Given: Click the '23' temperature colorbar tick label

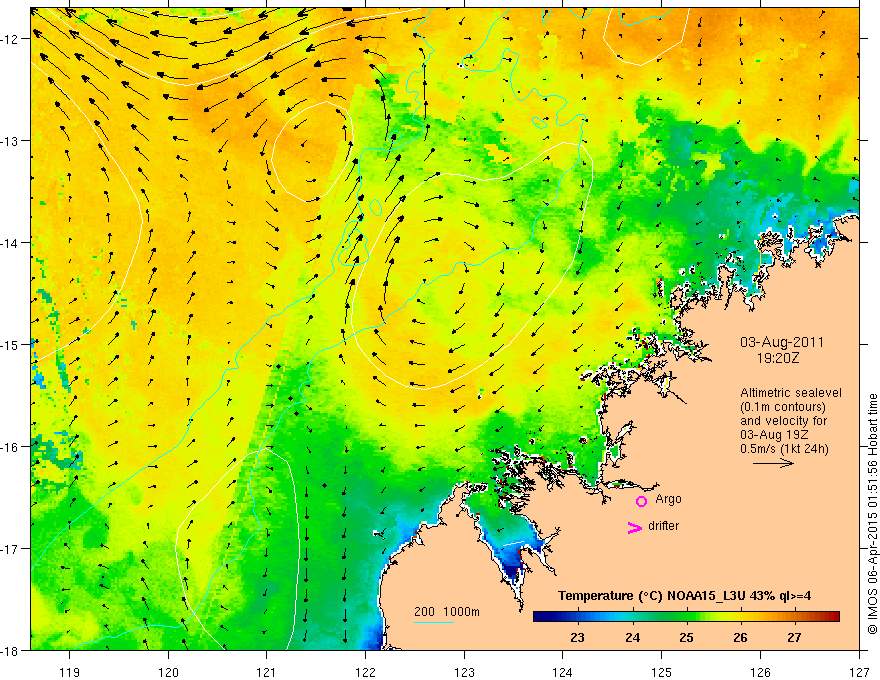Looking at the screenshot, I should [x=577, y=638].
